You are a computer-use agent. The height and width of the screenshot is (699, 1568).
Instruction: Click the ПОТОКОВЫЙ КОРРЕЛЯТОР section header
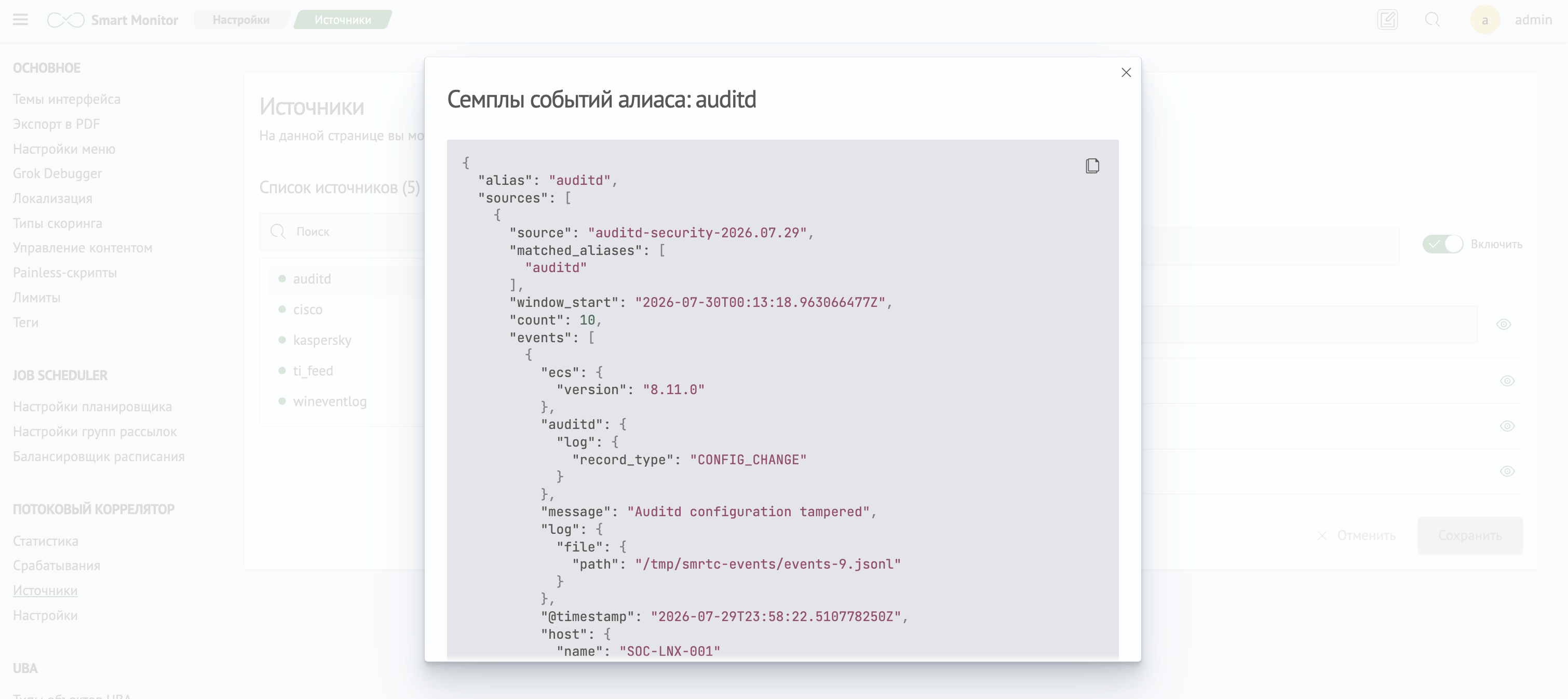[94, 509]
